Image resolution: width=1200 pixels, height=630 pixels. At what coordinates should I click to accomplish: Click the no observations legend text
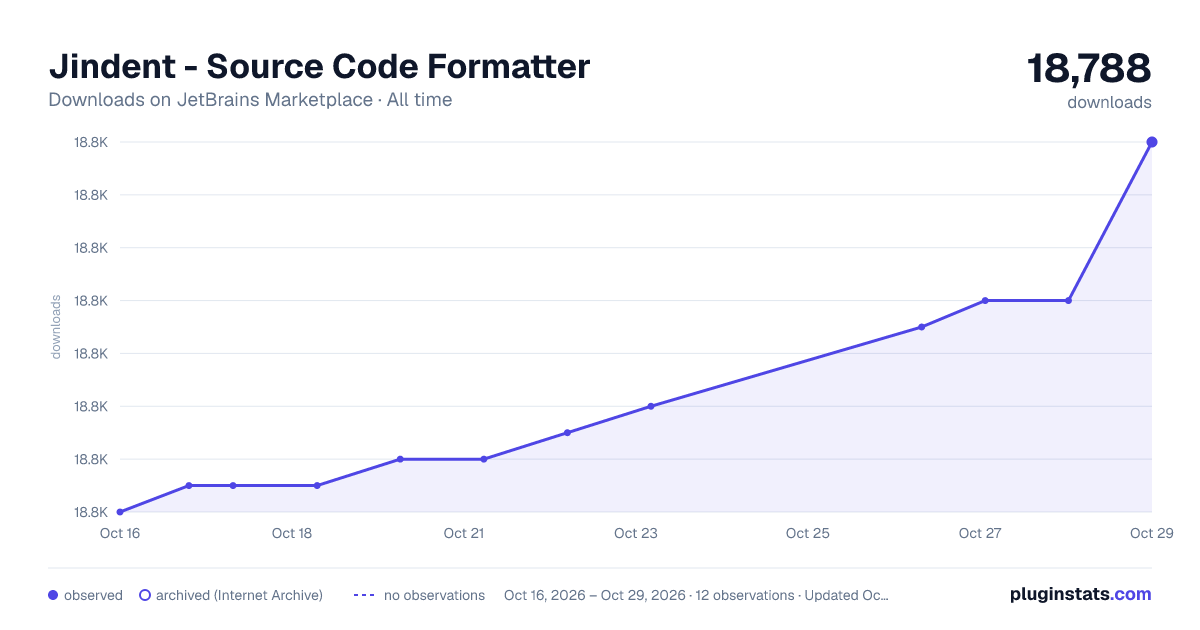[434, 595]
